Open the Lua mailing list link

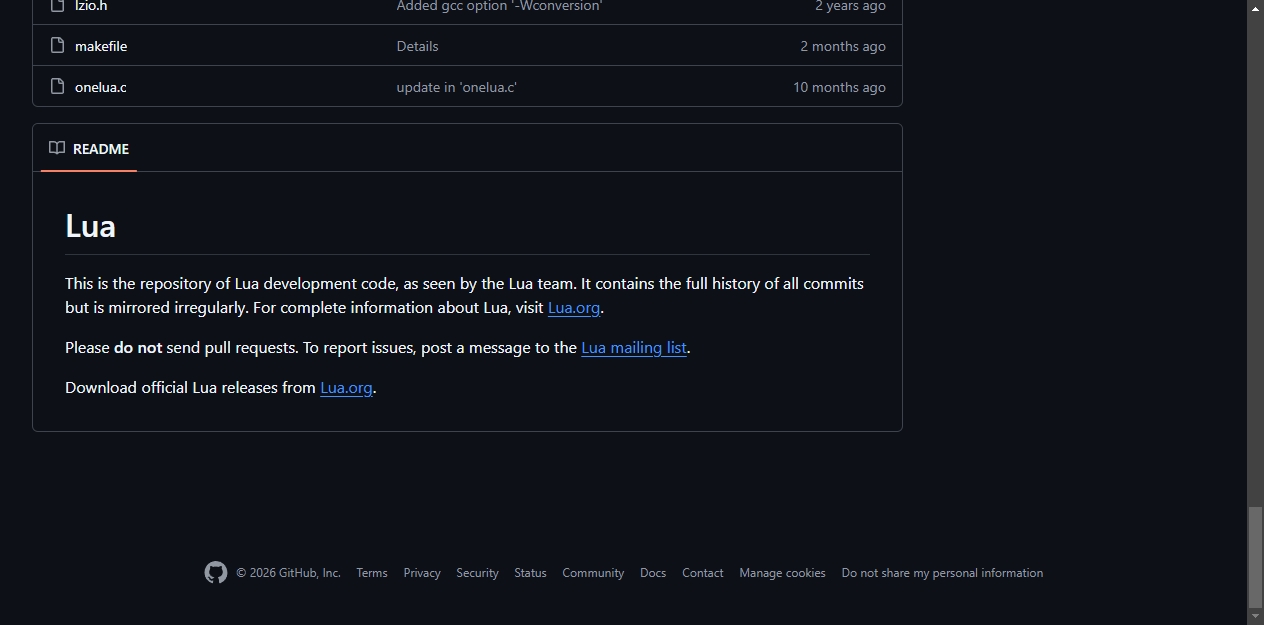tap(634, 348)
